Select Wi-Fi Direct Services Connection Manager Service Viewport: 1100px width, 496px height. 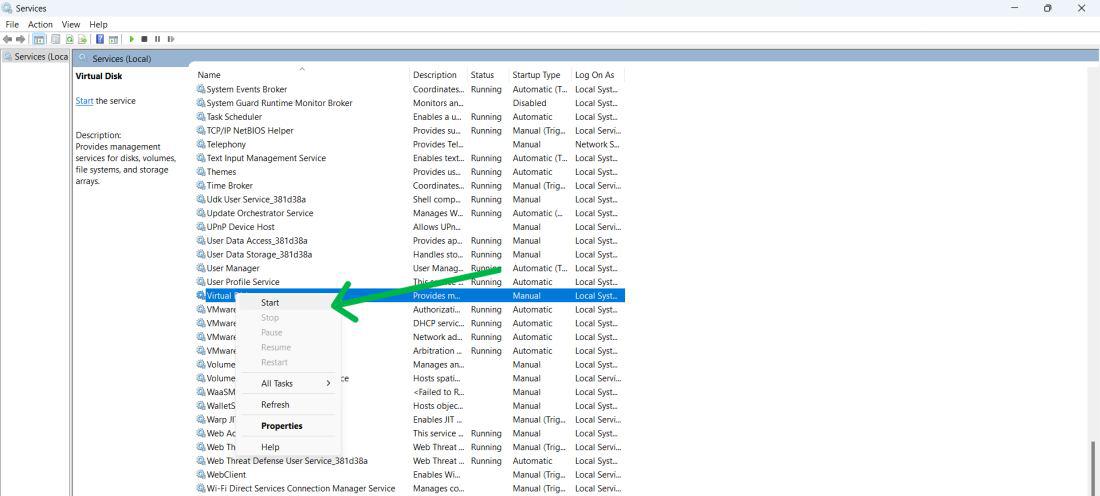[x=300, y=488]
